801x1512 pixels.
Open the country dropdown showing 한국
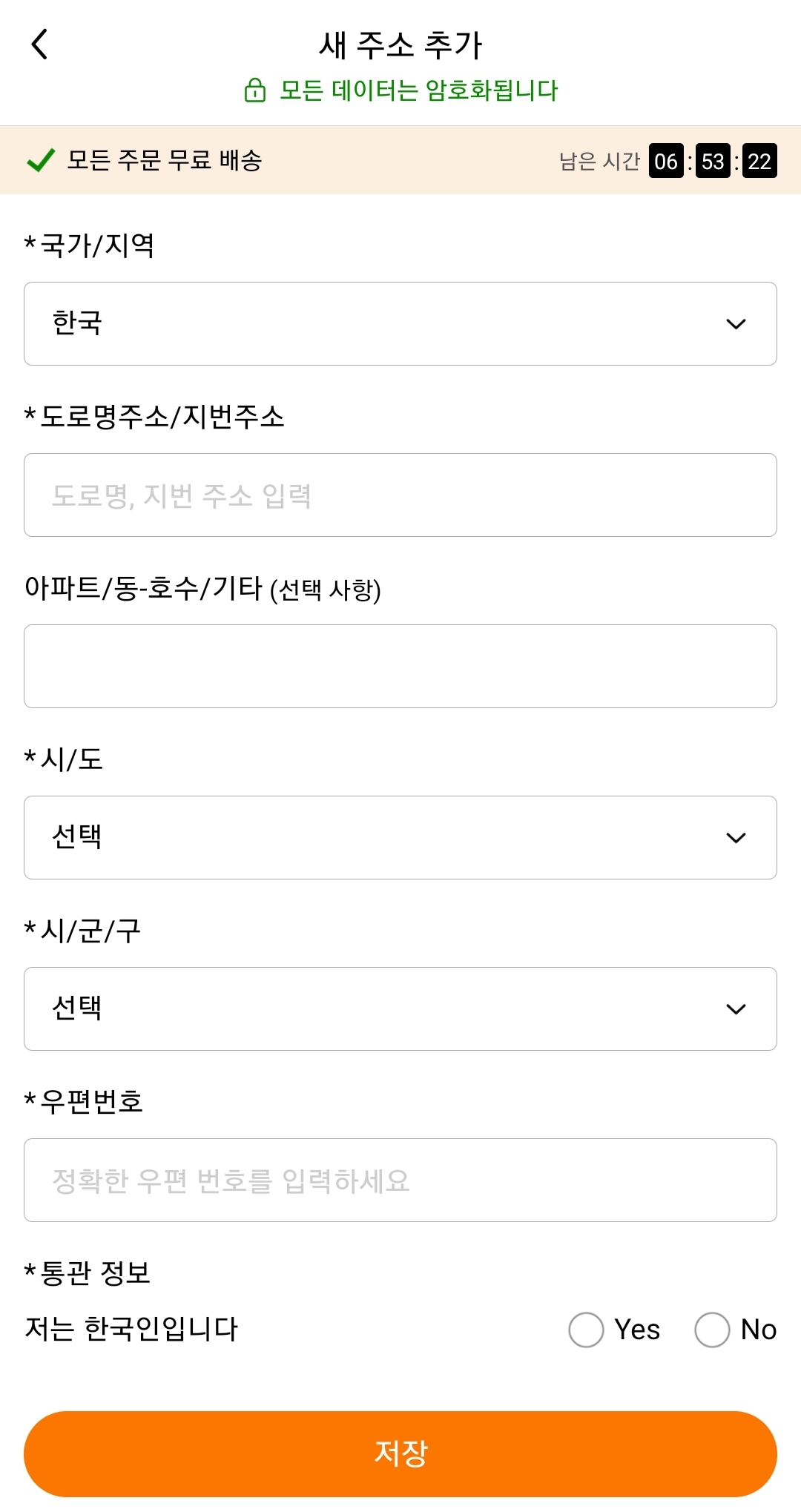(x=400, y=324)
